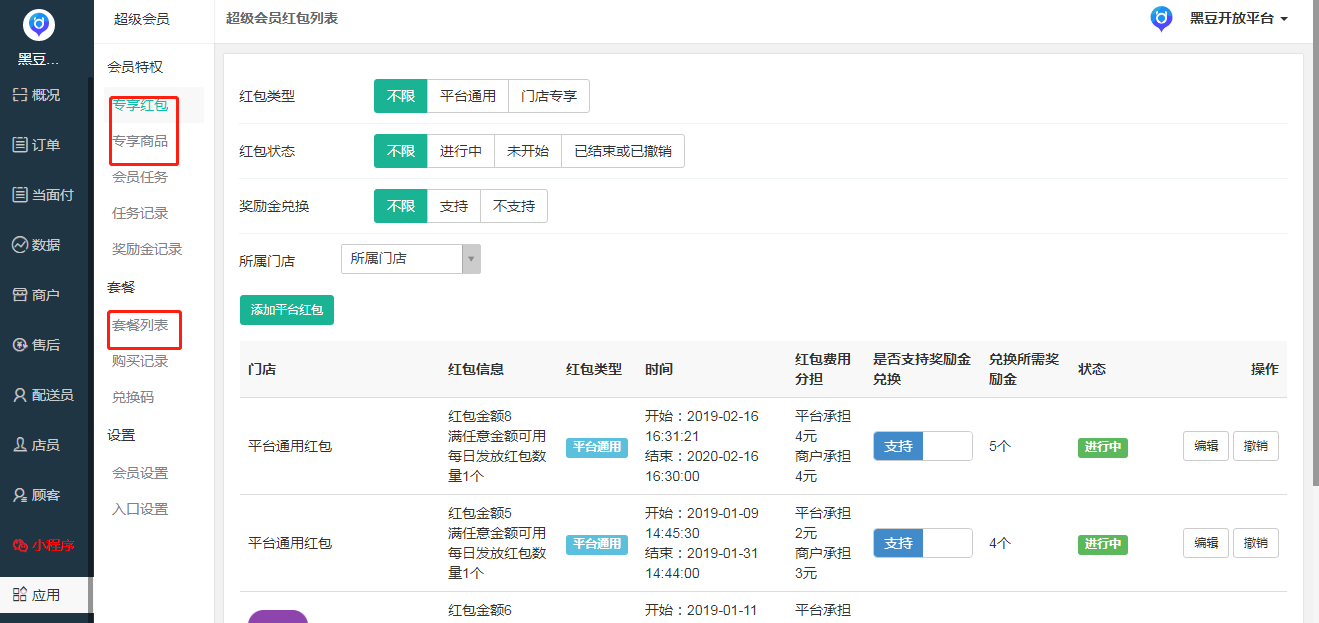Click the 4个 value in the second row
The image size is (1319, 623).
1000,543
